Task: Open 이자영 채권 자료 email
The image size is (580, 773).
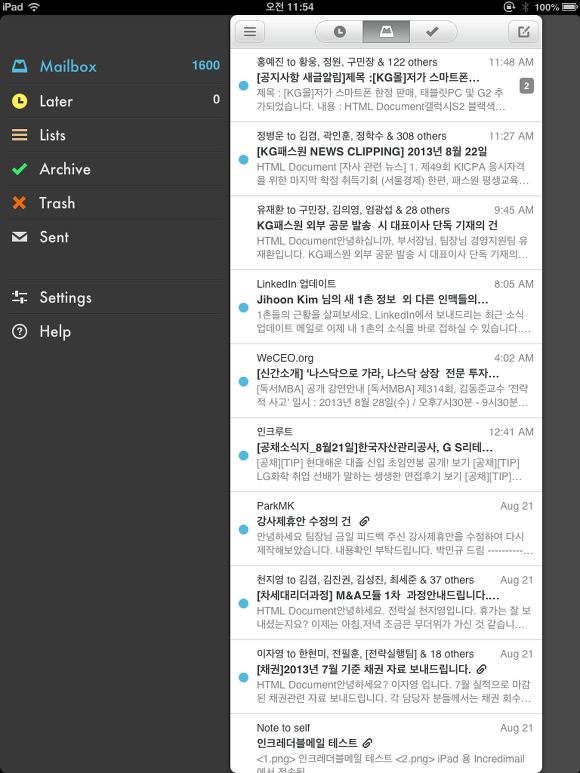Action: coord(386,677)
